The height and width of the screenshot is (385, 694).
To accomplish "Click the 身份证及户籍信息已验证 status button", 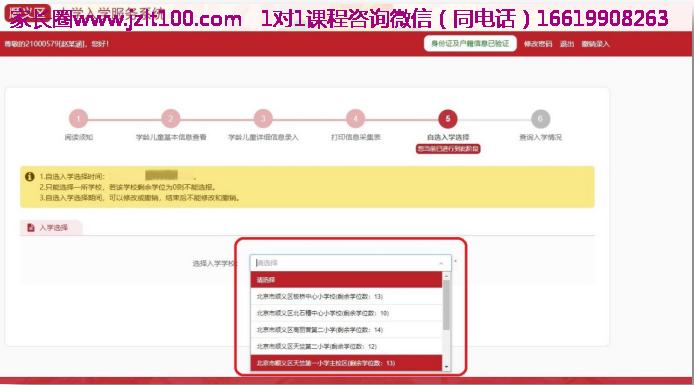I will click(x=470, y=43).
